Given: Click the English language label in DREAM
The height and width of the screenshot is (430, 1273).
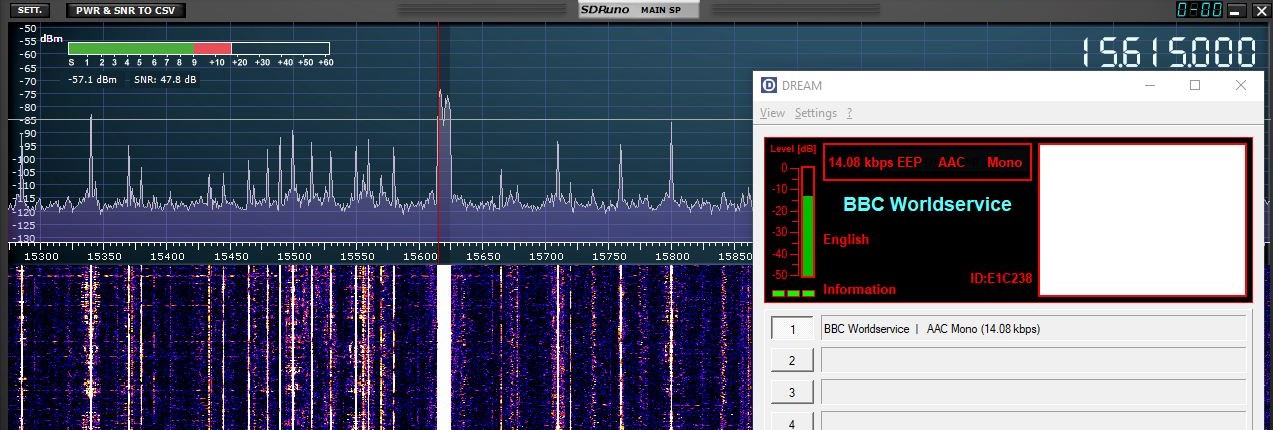Looking at the screenshot, I should click(846, 240).
